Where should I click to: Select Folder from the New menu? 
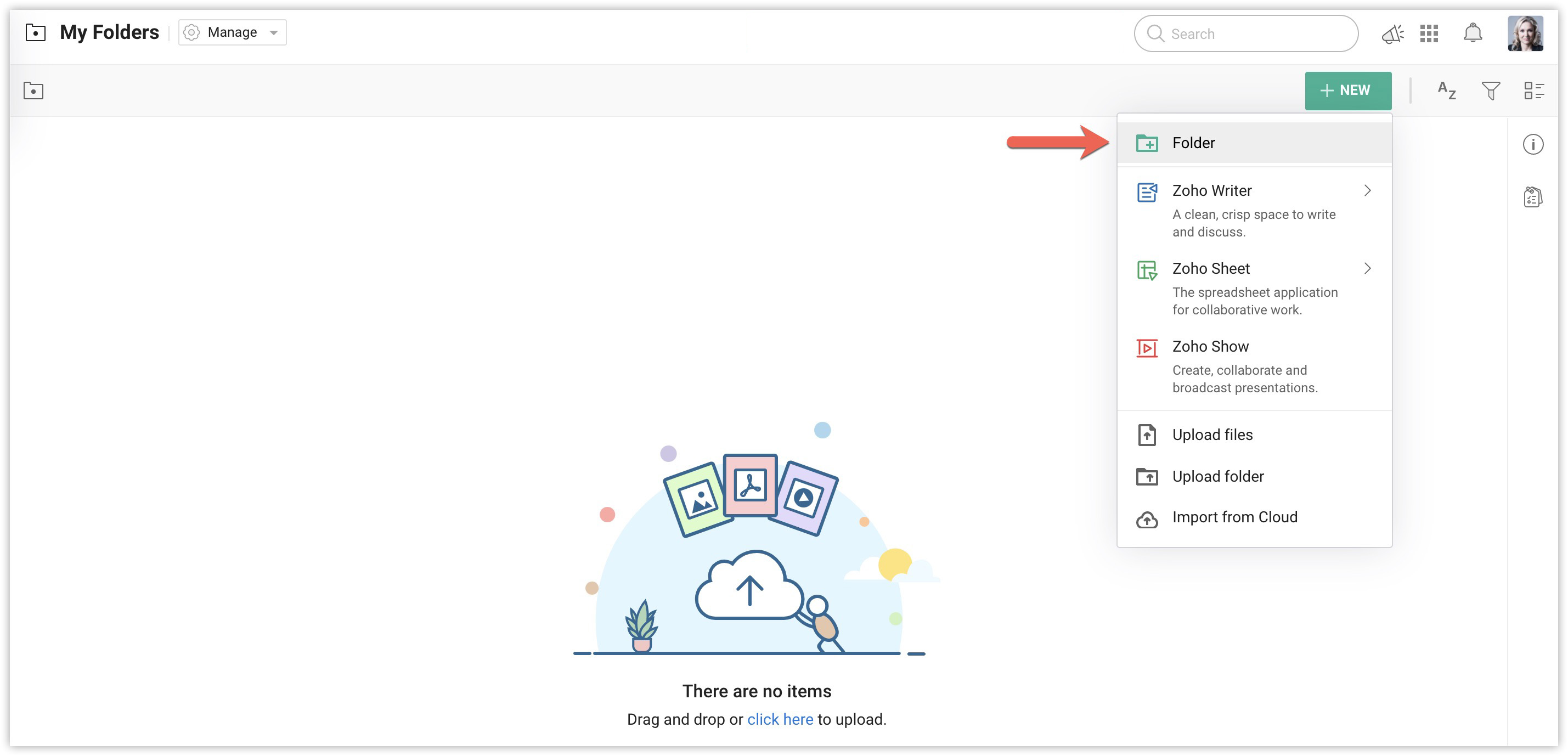(1193, 143)
